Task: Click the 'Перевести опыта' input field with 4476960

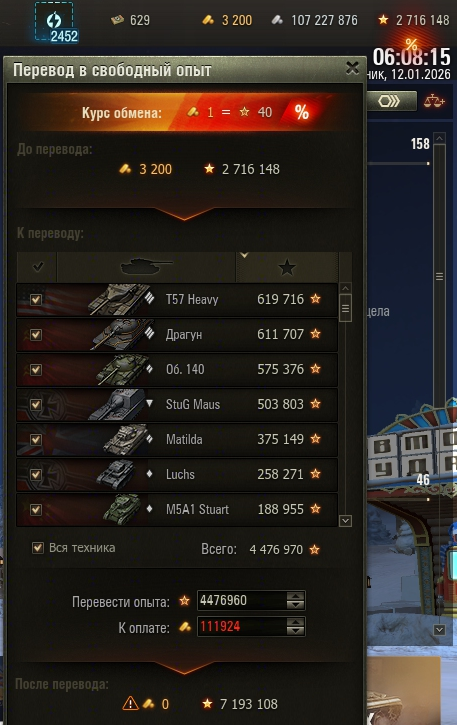Action: [x=242, y=601]
